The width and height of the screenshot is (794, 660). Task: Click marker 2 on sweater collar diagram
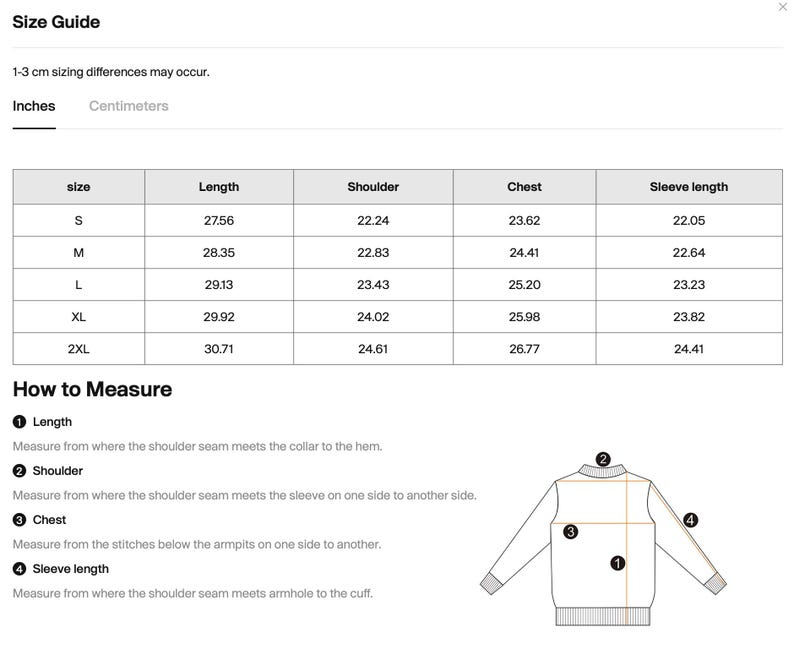[603, 459]
